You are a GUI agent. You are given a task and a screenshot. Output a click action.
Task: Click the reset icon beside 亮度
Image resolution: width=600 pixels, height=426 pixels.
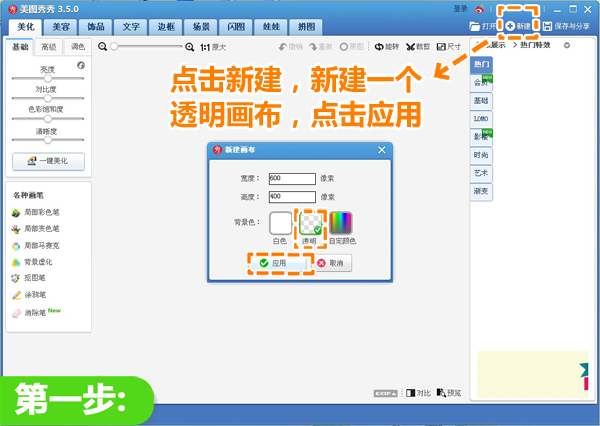[x=81, y=65]
